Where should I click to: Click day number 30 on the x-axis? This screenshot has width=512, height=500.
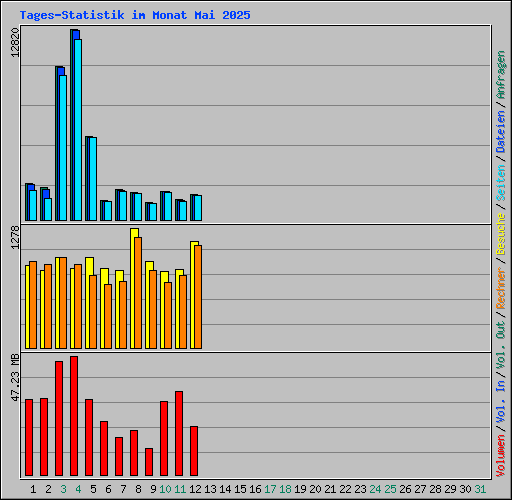tap(465, 489)
